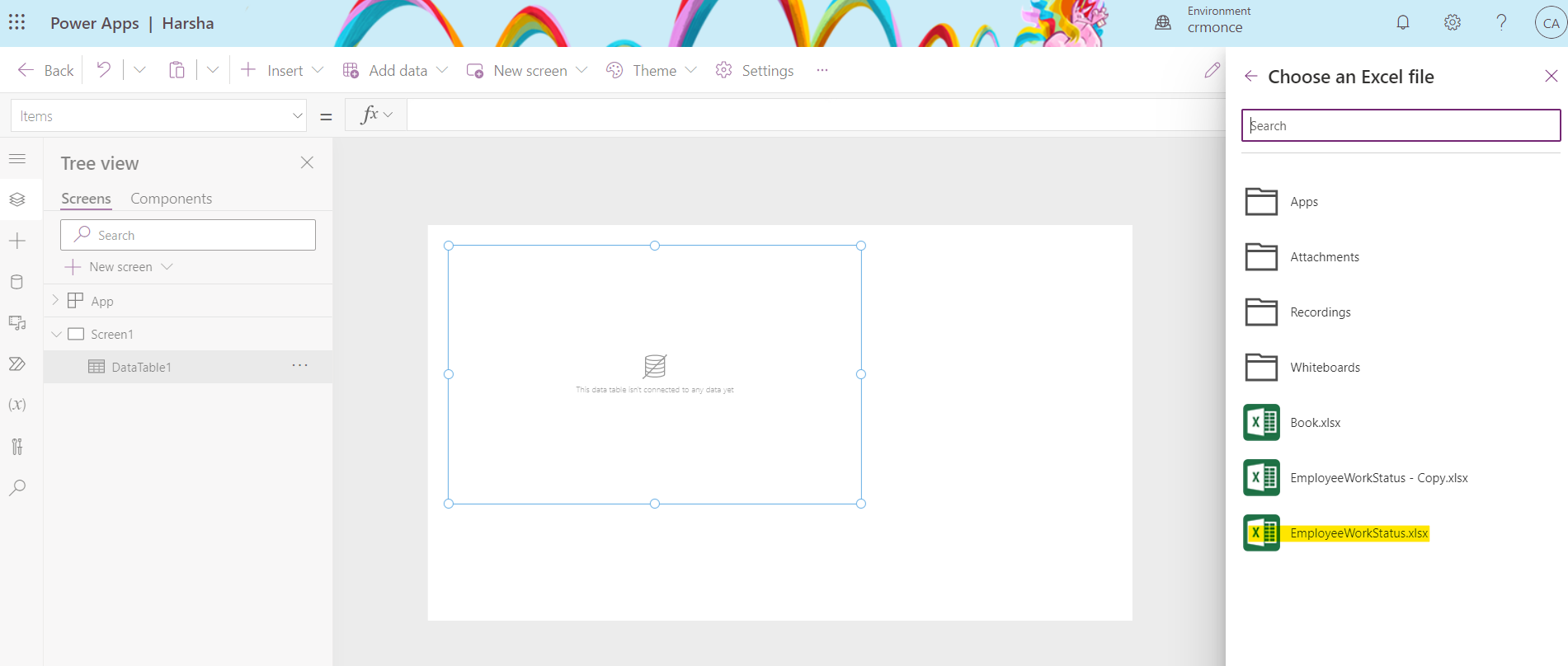Click the Back arrow button
The width and height of the screenshot is (1568, 666).
(x=46, y=70)
